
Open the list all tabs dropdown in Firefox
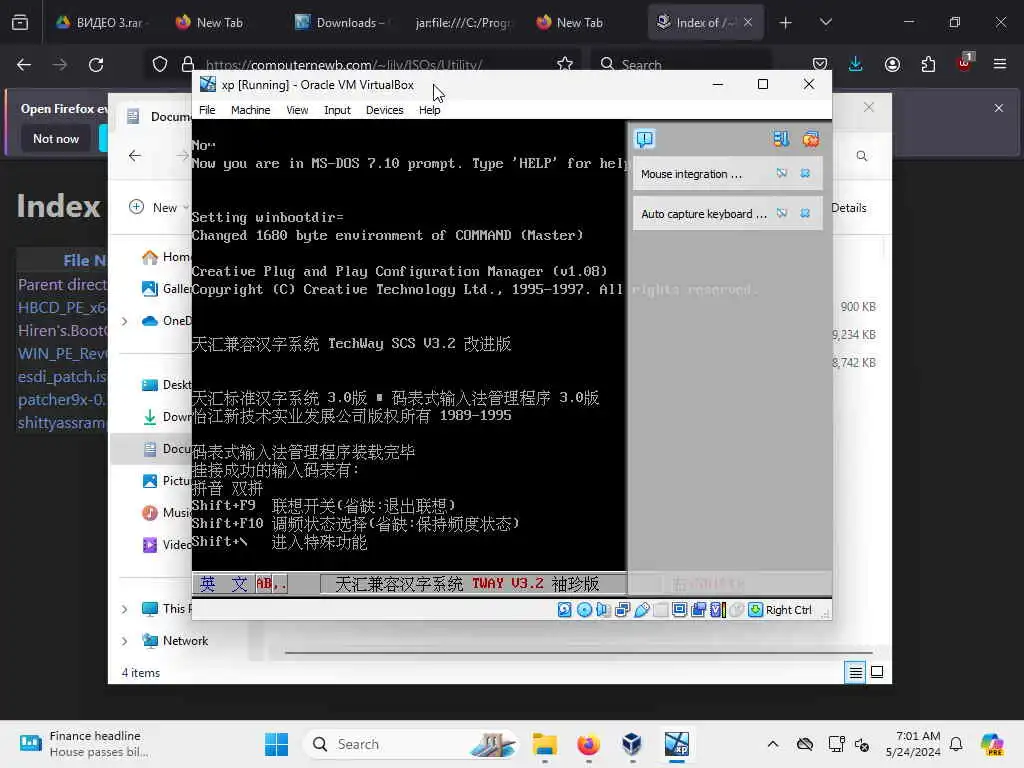[826, 22]
